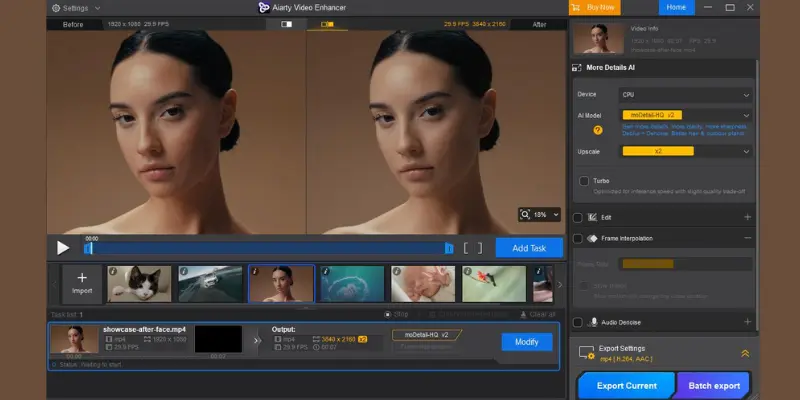
Task: Click the Clear all broom icon
Action: coord(523,314)
